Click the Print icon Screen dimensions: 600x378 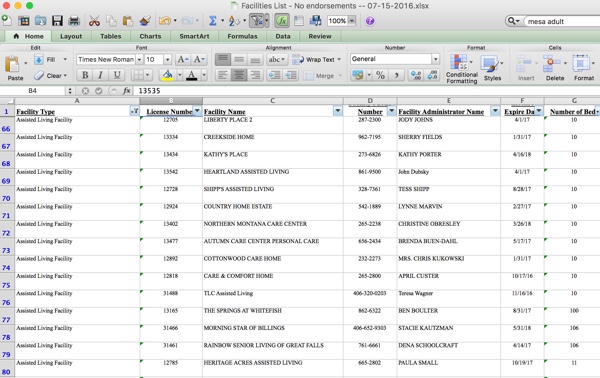pyautogui.click(x=74, y=21)
